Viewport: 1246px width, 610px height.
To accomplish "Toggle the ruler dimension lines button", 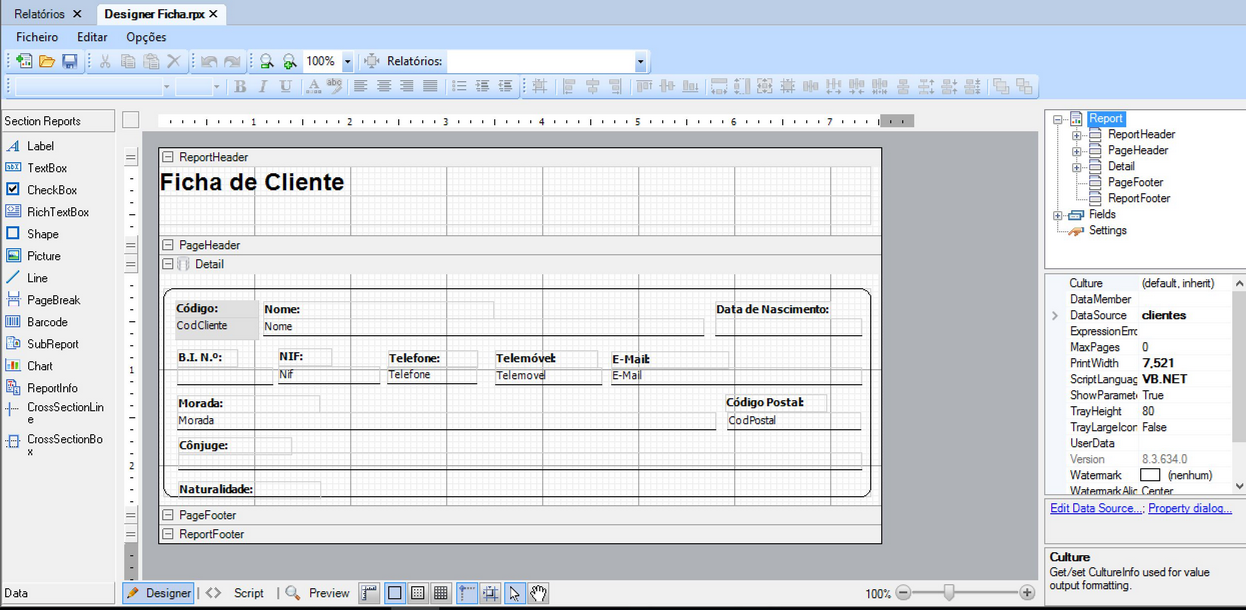I will tap(370, 593).
